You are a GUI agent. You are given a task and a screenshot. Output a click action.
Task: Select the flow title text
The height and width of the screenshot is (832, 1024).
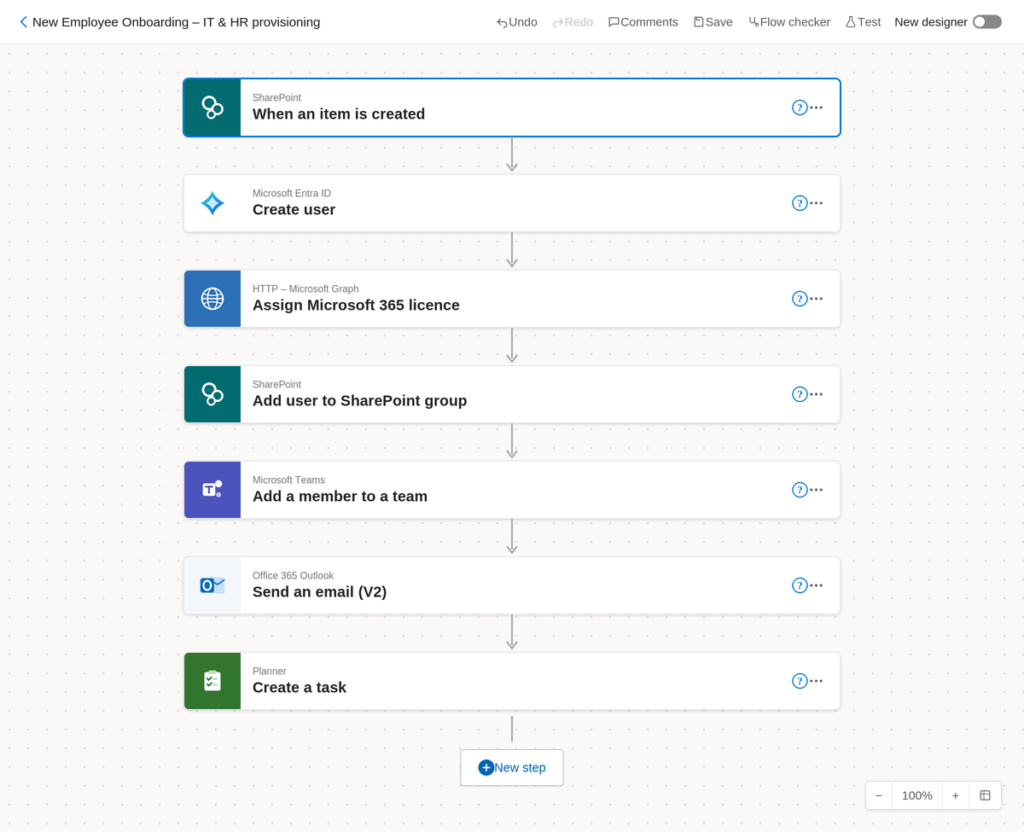click(176, 22)
